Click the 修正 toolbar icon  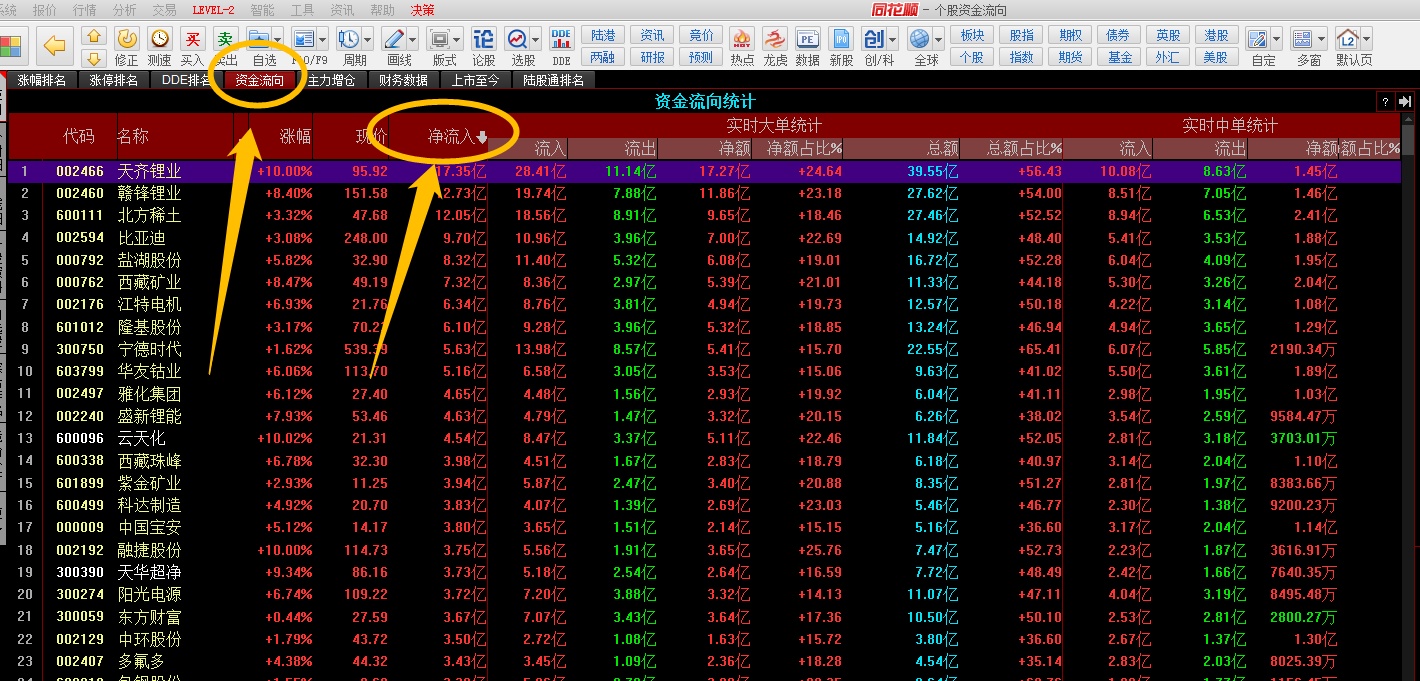click(x=127, y=38)
